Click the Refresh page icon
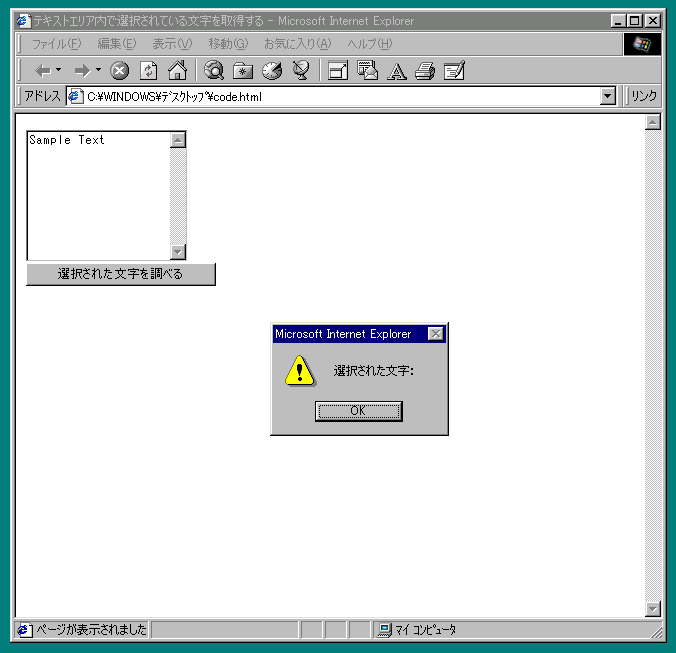The image size is (676, 653). pos(149,71)
